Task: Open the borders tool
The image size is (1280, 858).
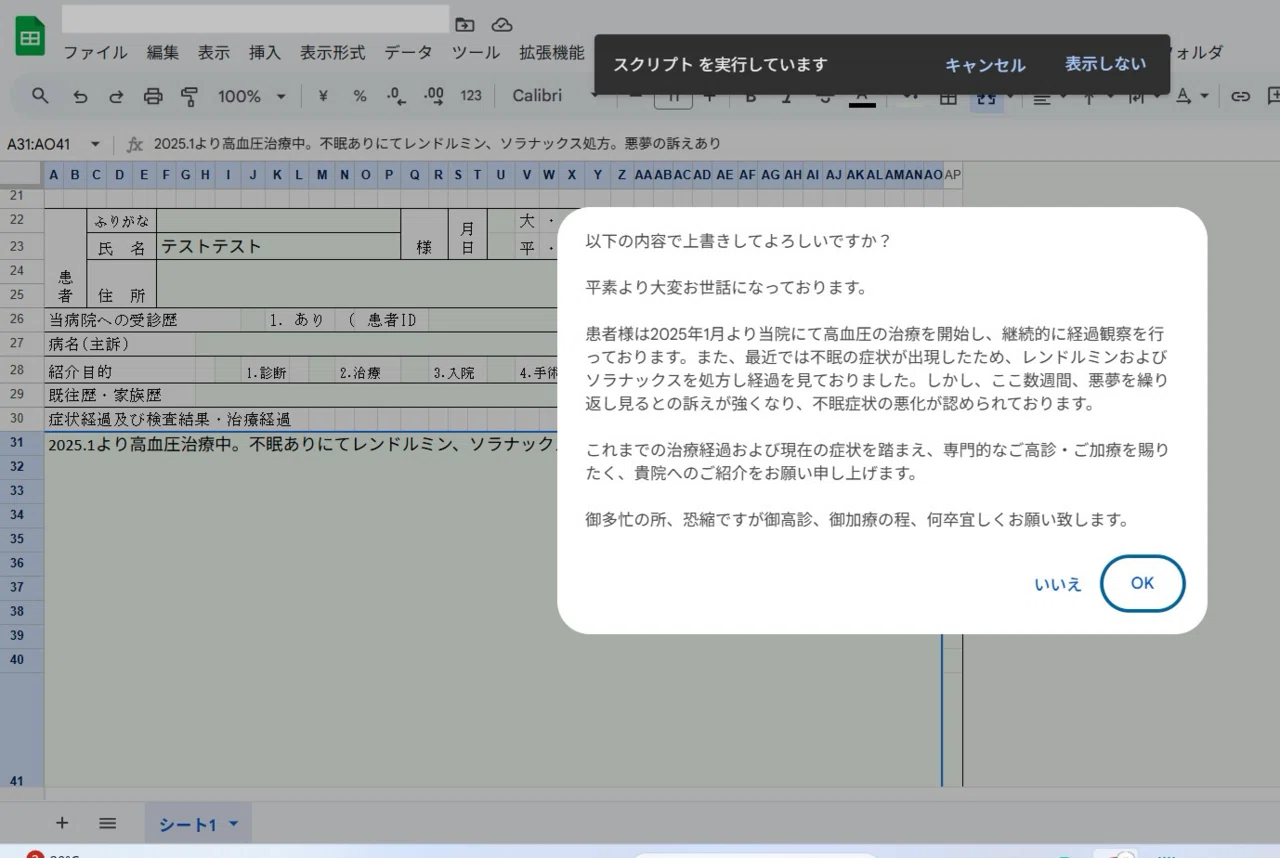Action: tap(949, 96)
